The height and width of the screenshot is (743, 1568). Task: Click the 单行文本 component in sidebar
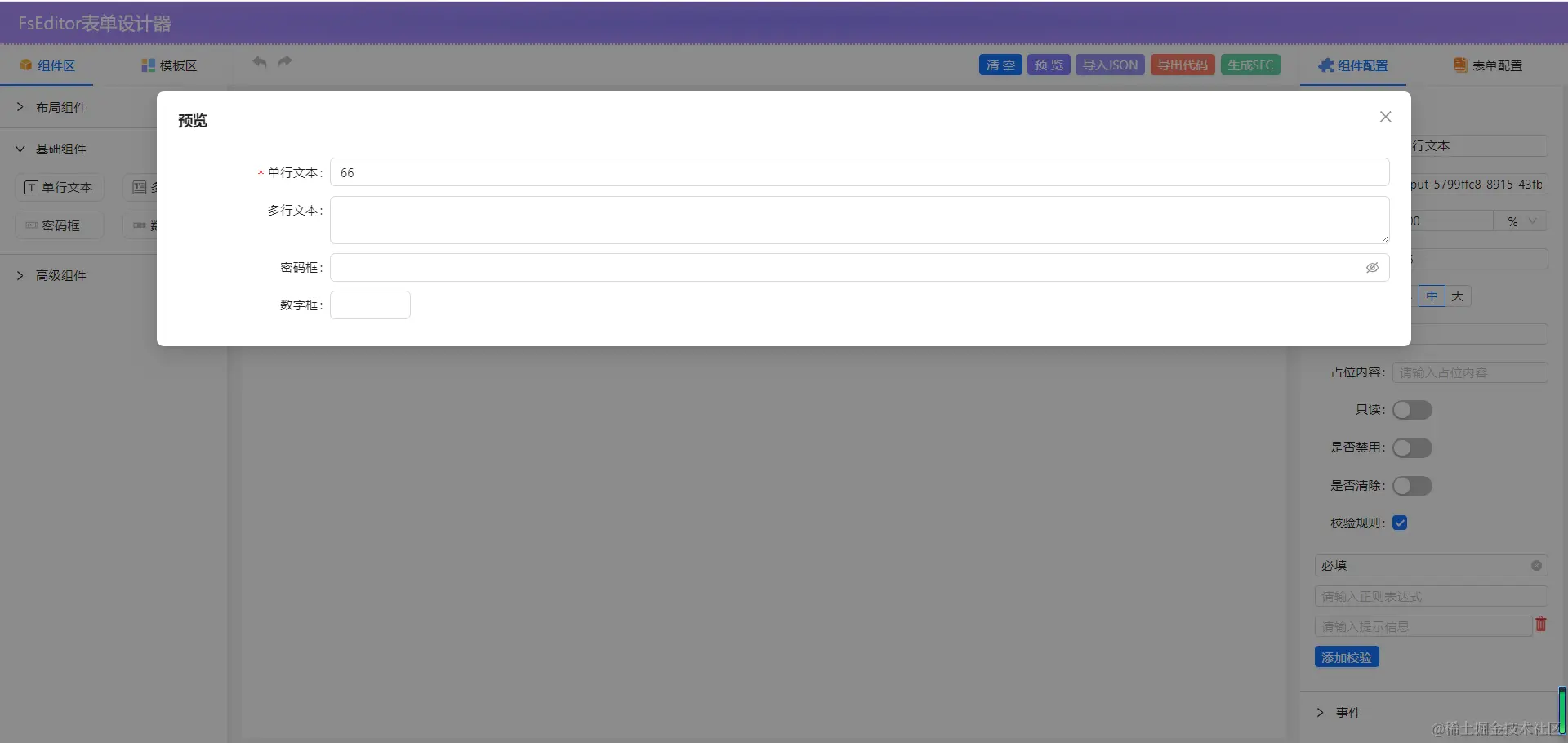(x=60, y=188)
